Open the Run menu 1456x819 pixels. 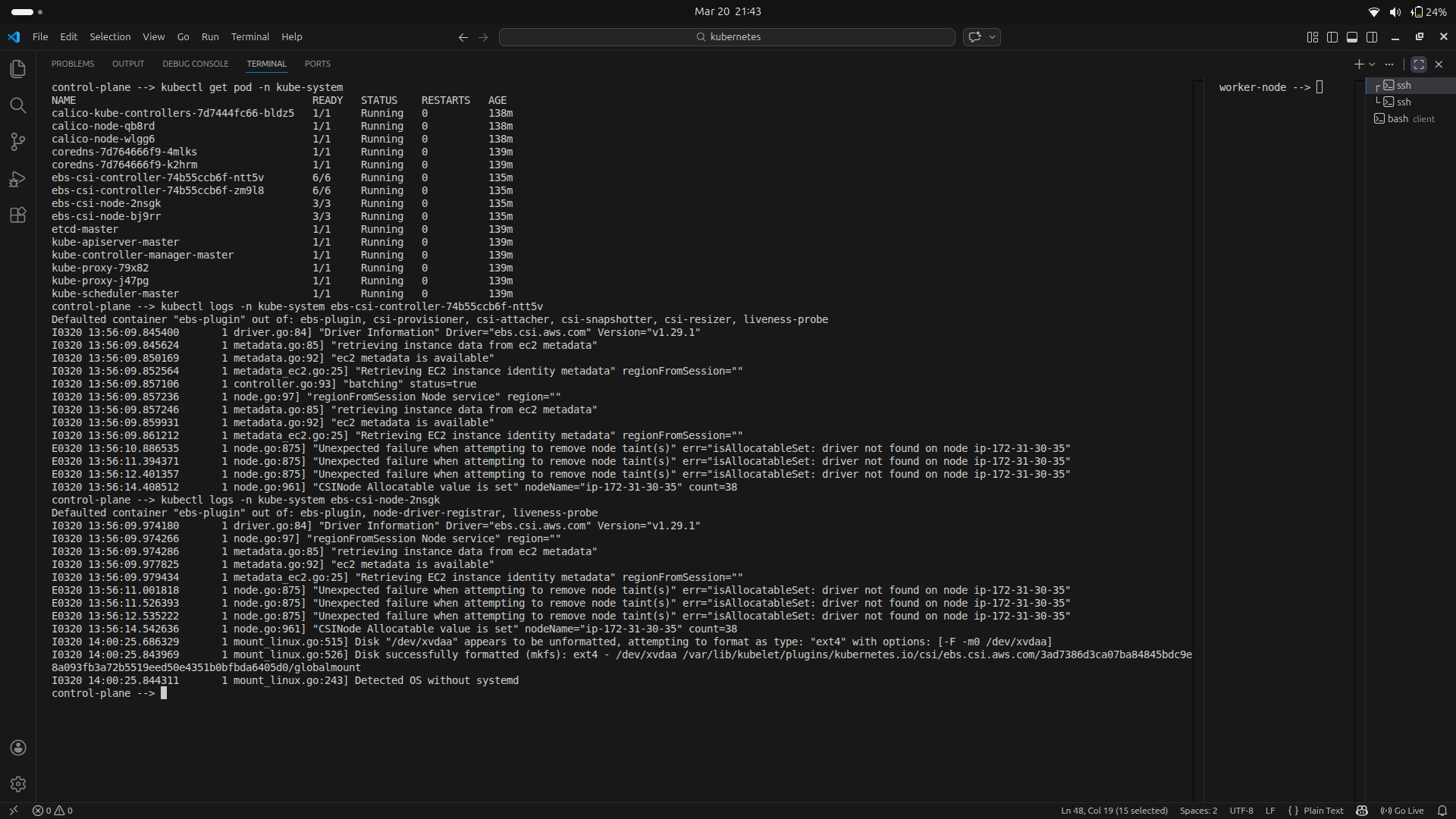210,36
